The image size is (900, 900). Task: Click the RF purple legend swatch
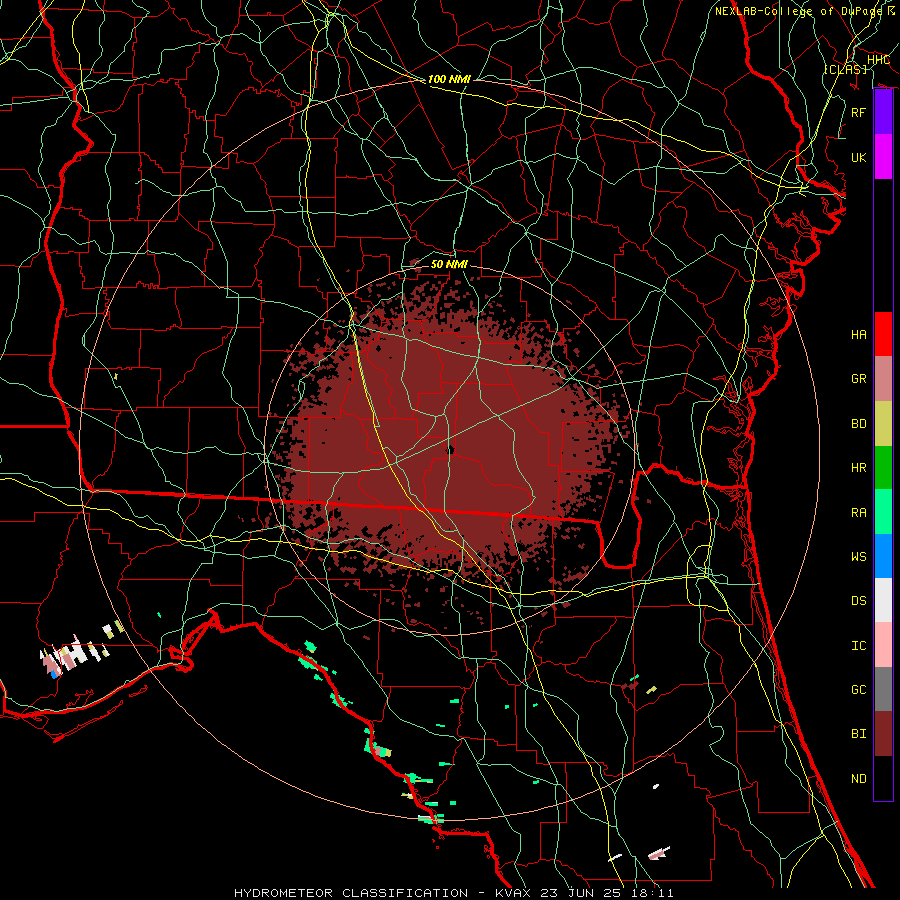[883, 112]
